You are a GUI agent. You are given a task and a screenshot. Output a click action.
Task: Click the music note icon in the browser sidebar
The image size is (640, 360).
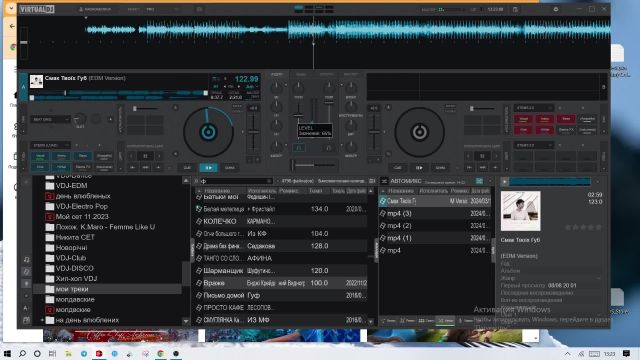click(27, 260)
